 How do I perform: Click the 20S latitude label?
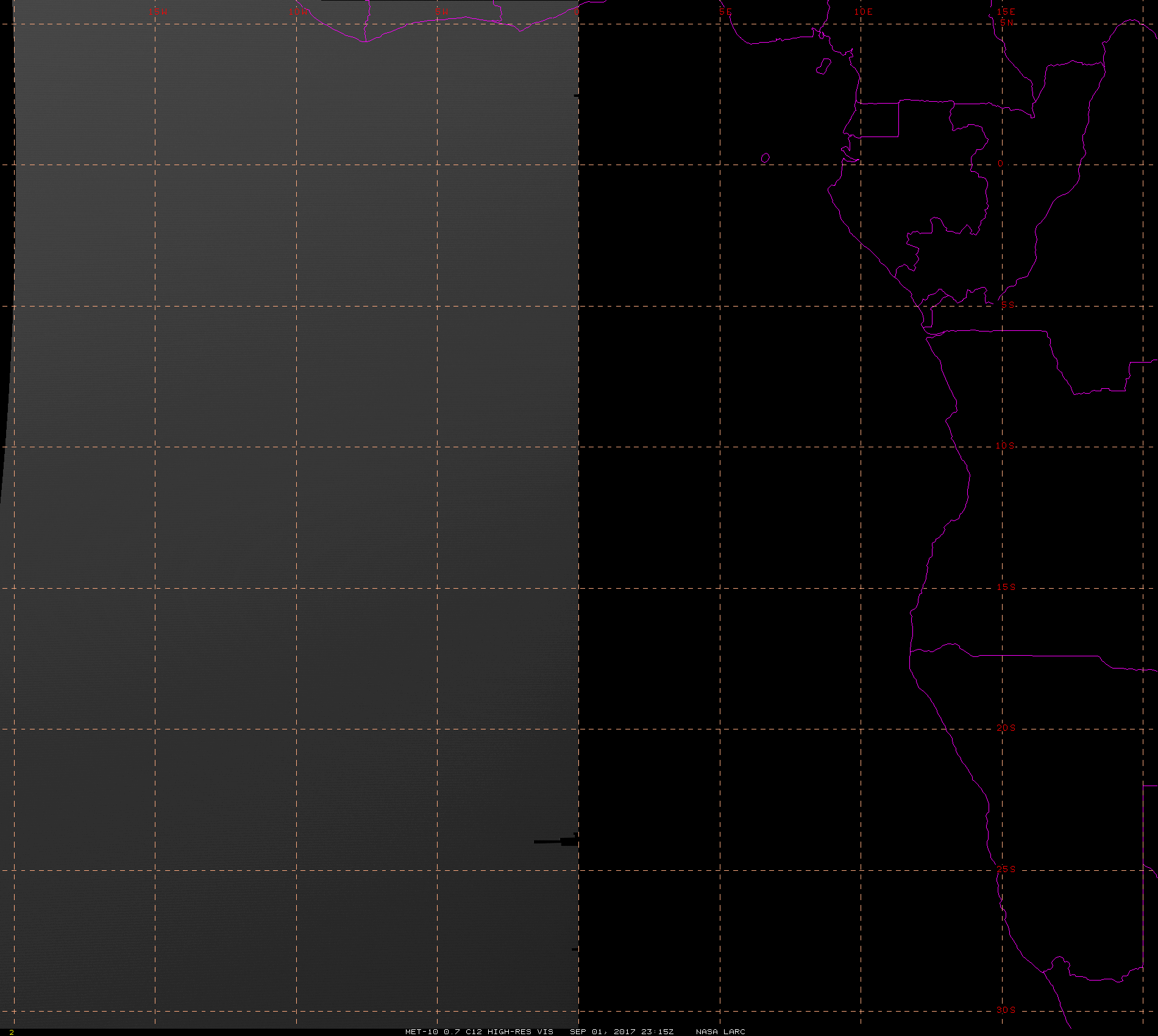pos(1006,728)
